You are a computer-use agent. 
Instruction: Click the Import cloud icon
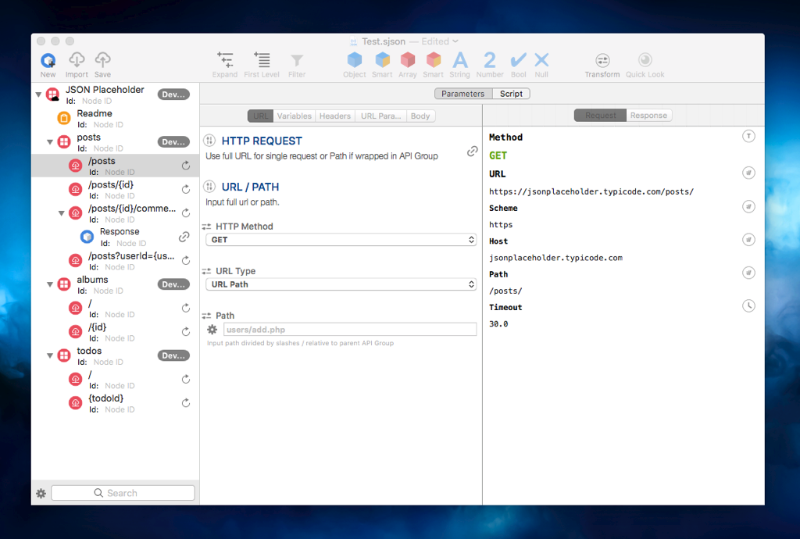[76, 61]
